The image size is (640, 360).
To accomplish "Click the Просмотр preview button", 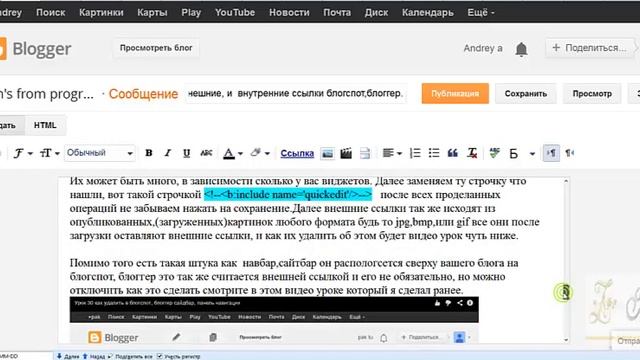I will 592,93.
